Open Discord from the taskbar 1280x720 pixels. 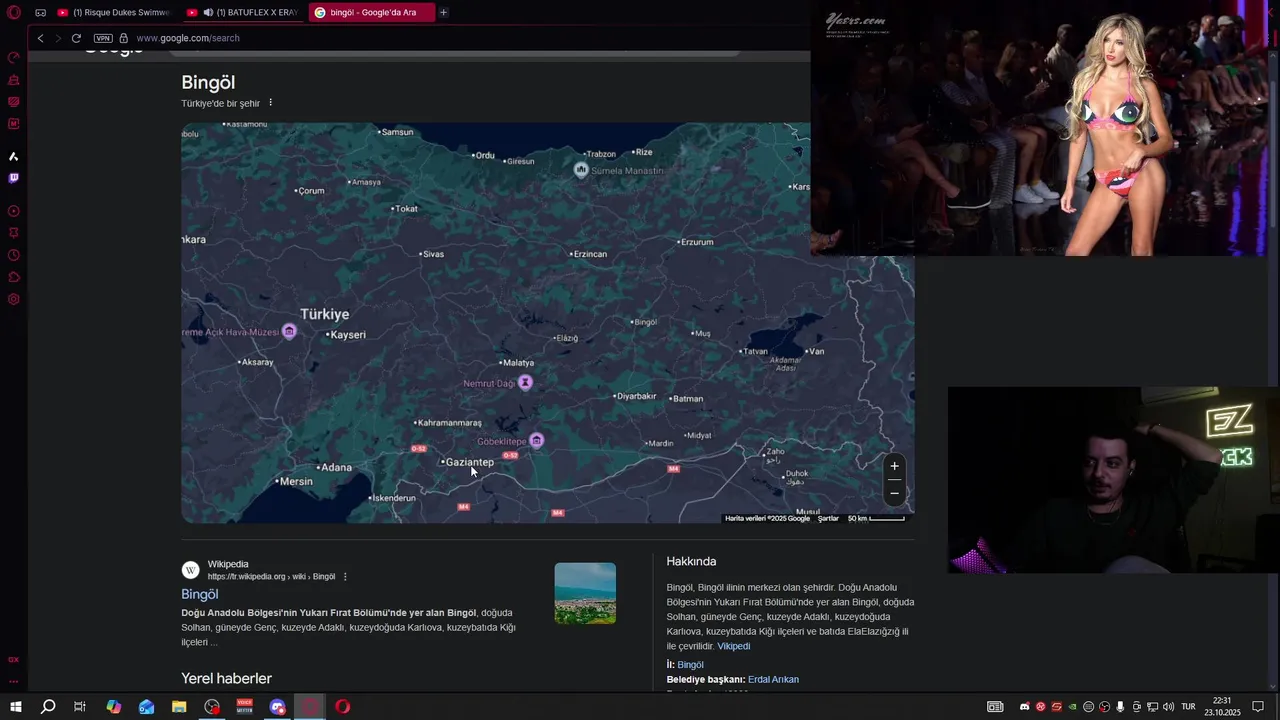pos(277,707)
